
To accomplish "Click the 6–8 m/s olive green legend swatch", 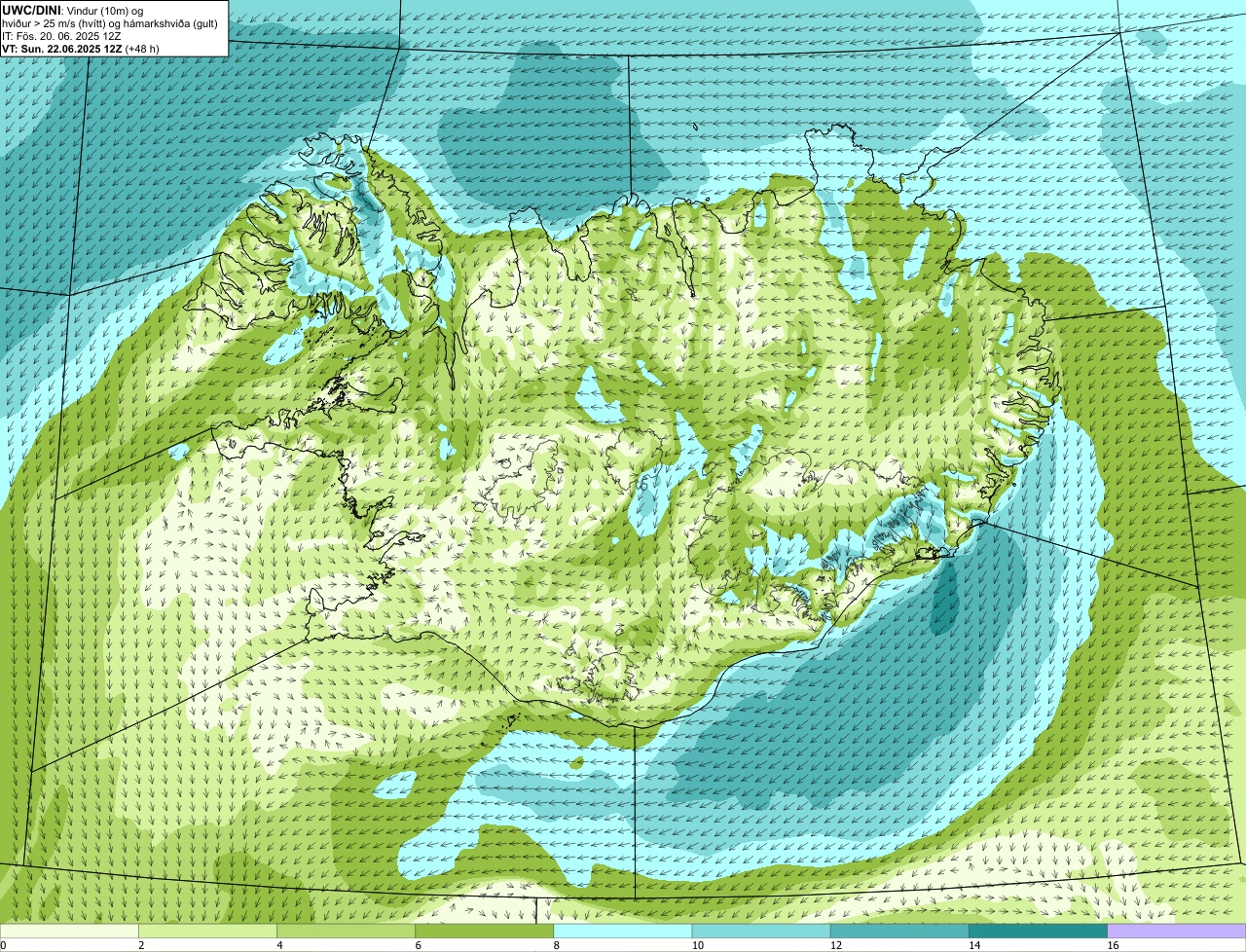I will (x=485, y=932).
